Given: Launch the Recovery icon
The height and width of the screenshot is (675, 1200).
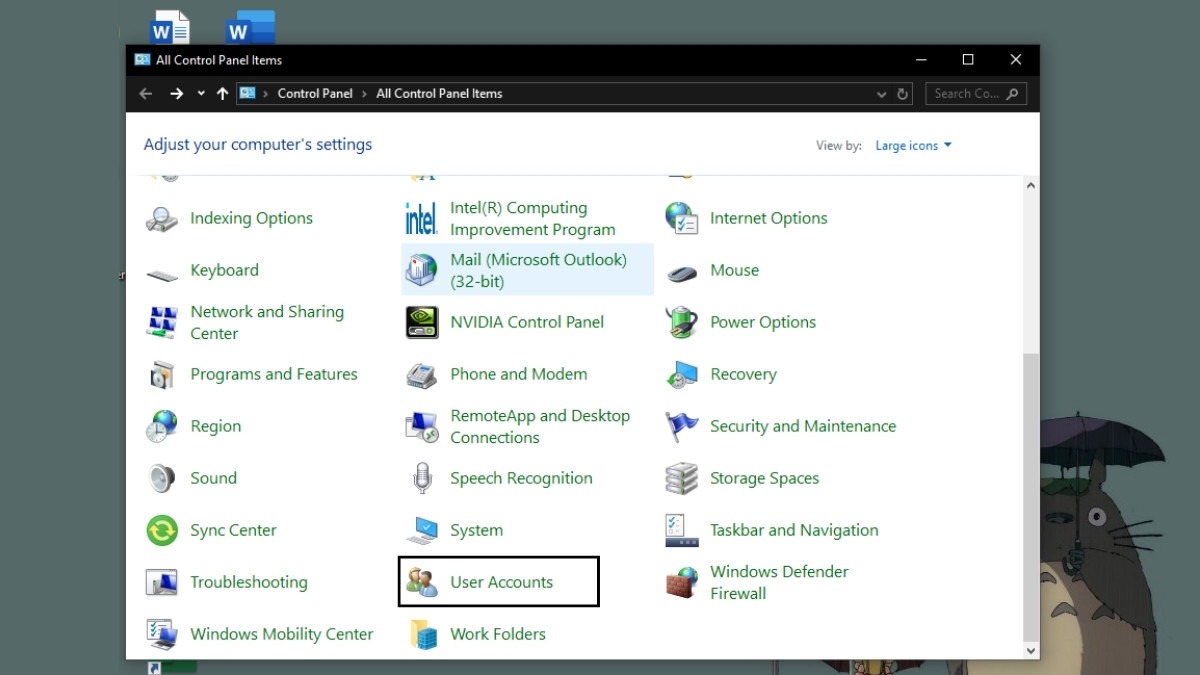Looking at the screenshot, I should tap(682, 375).
